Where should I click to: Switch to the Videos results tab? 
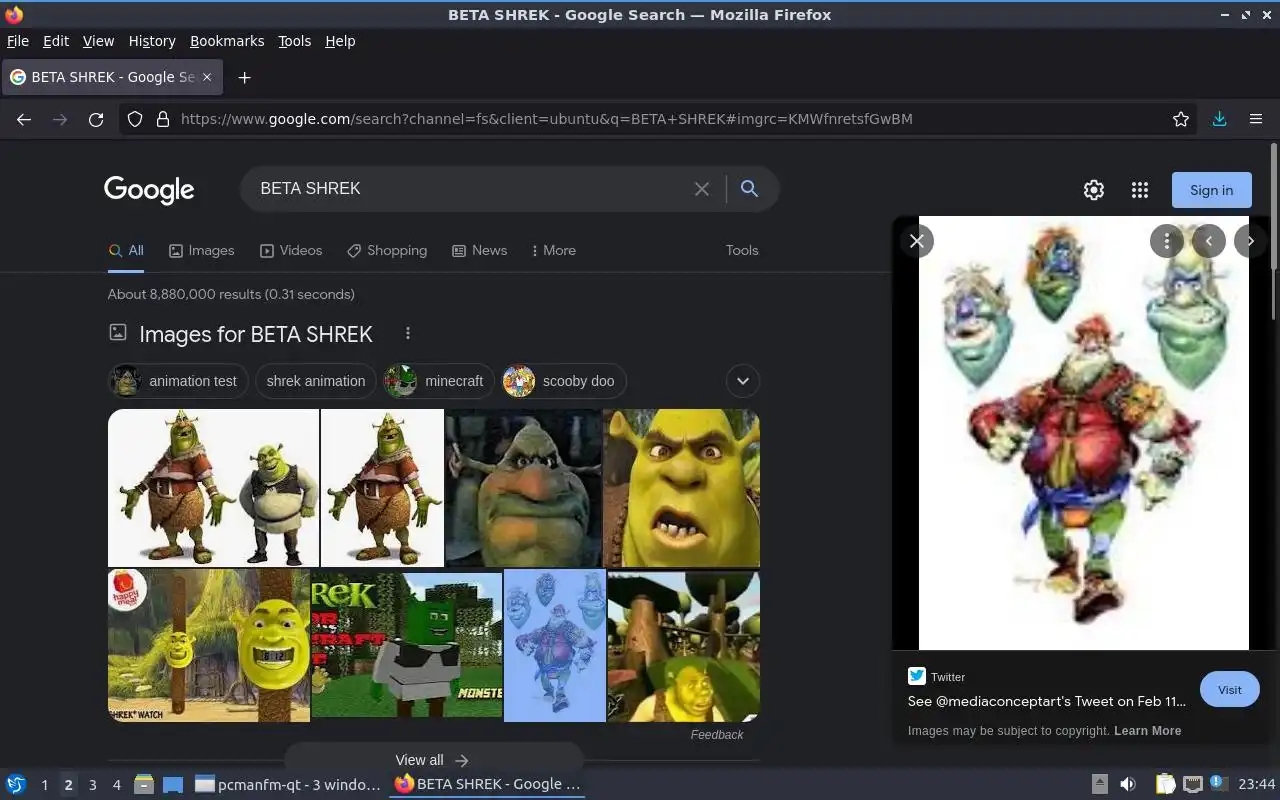pos(291,250)
